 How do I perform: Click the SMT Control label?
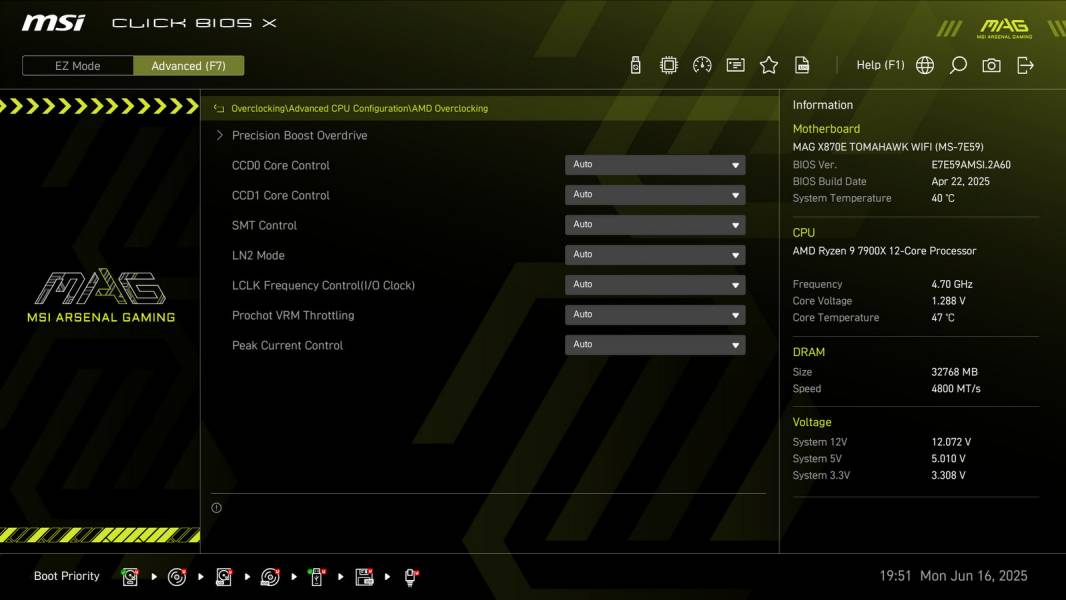[264, 225]
